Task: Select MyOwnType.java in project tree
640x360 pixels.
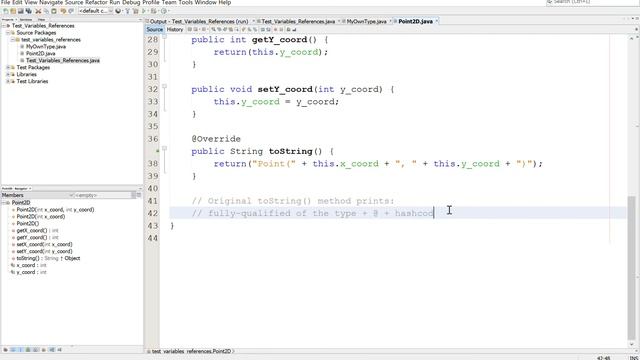Action: 46,47
